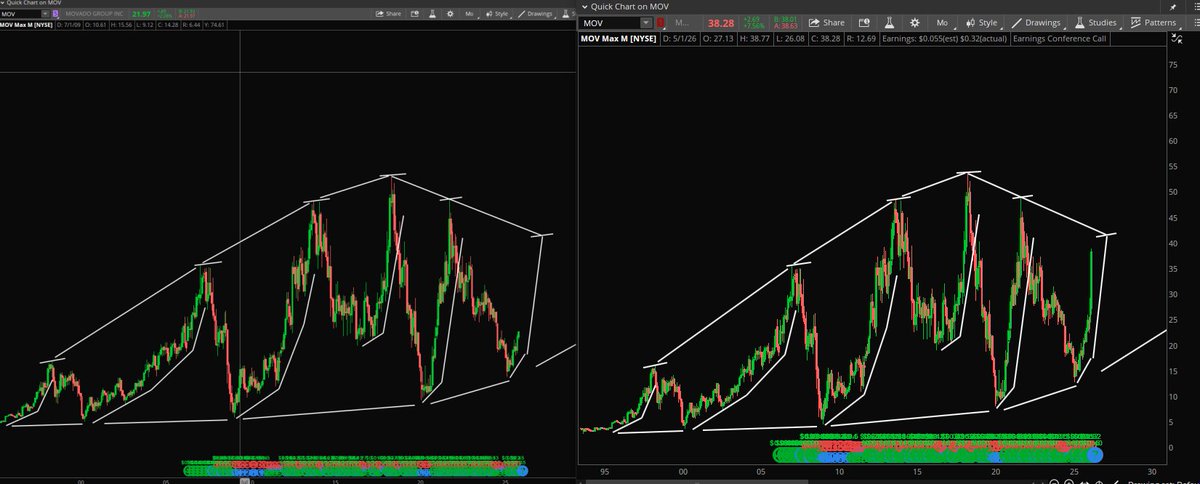Collapse the left Quick Chart on MOV header
Viewport: 1200px width, 484px height.
3,3
